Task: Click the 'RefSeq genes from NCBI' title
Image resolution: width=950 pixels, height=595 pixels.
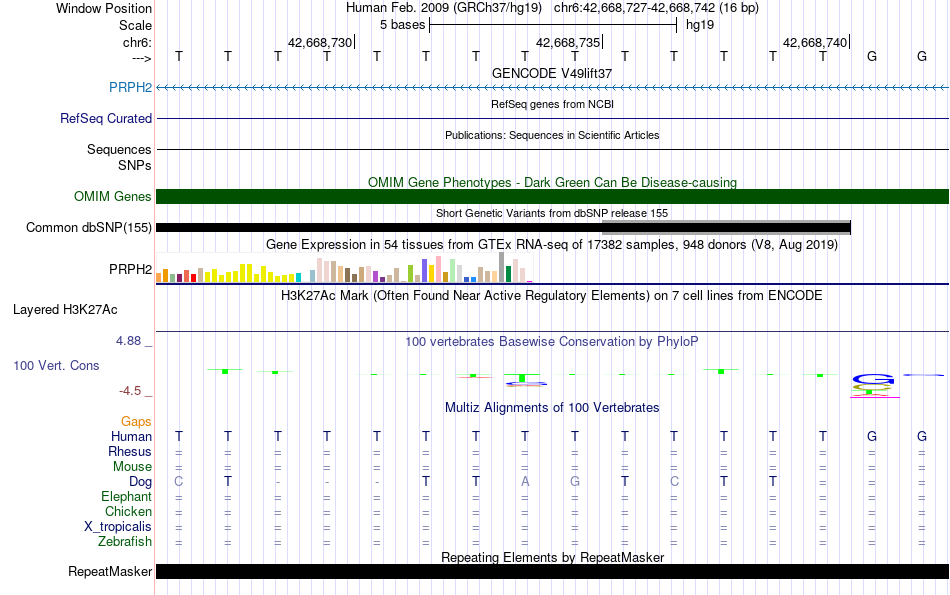Action: coord(552,104)
